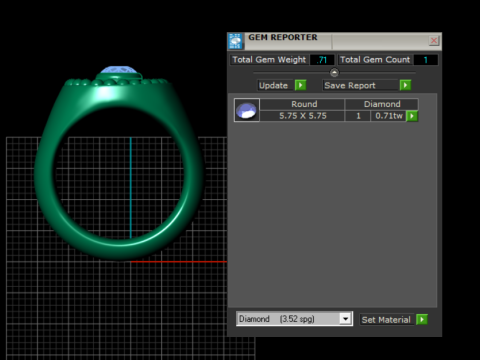
Task: Click the green arrow beside Set Material
Action: tap(422, 320)
